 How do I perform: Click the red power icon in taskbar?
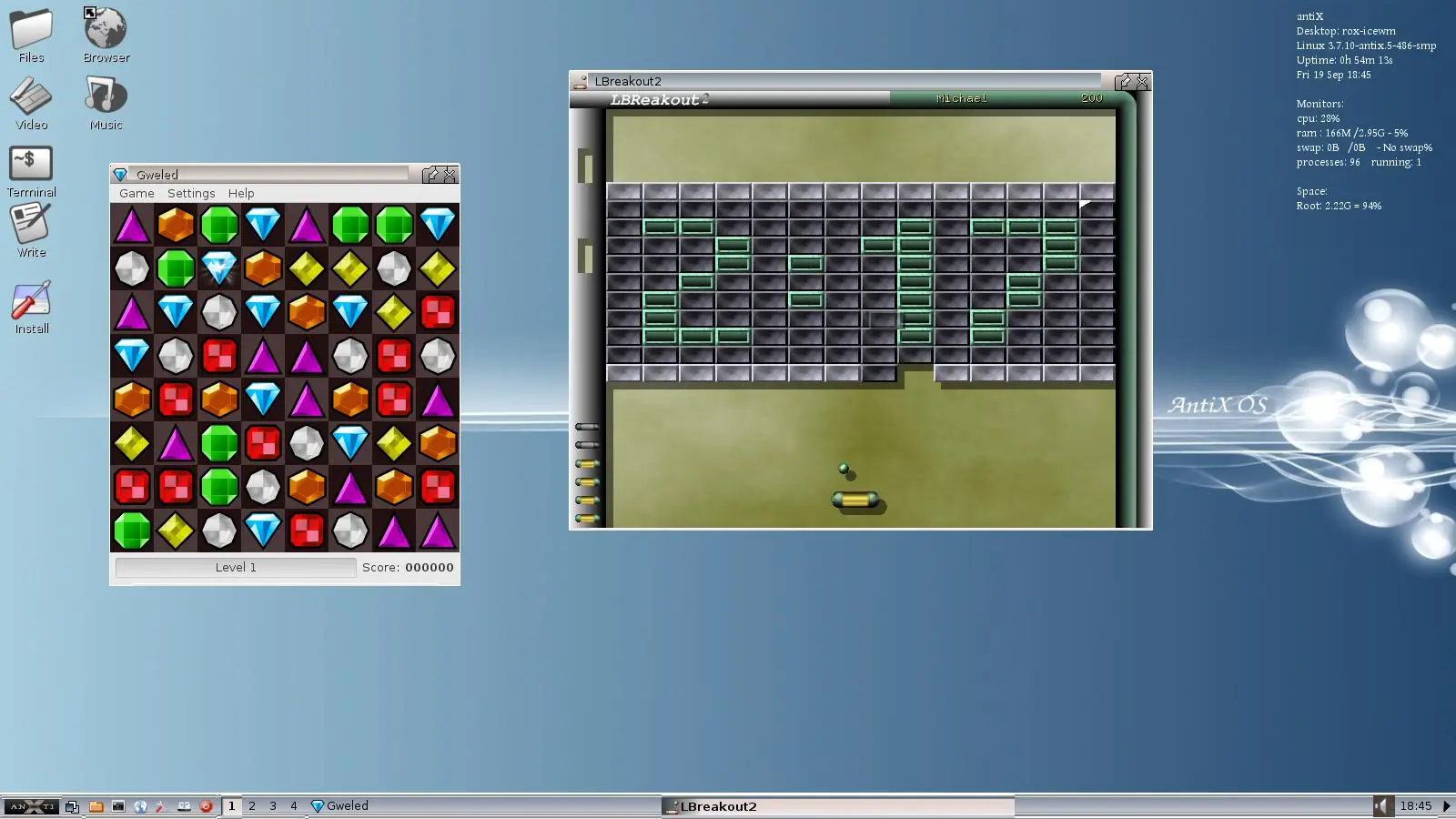coord(206,806)
